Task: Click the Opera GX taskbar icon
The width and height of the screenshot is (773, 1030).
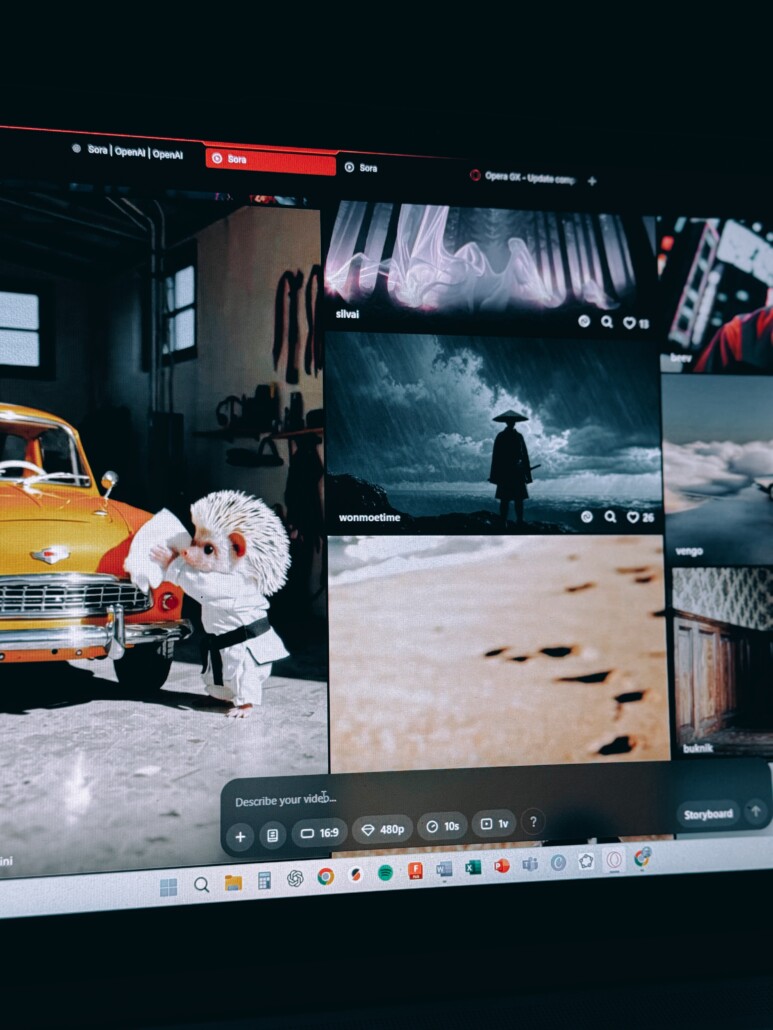Action: click(614, 860)
